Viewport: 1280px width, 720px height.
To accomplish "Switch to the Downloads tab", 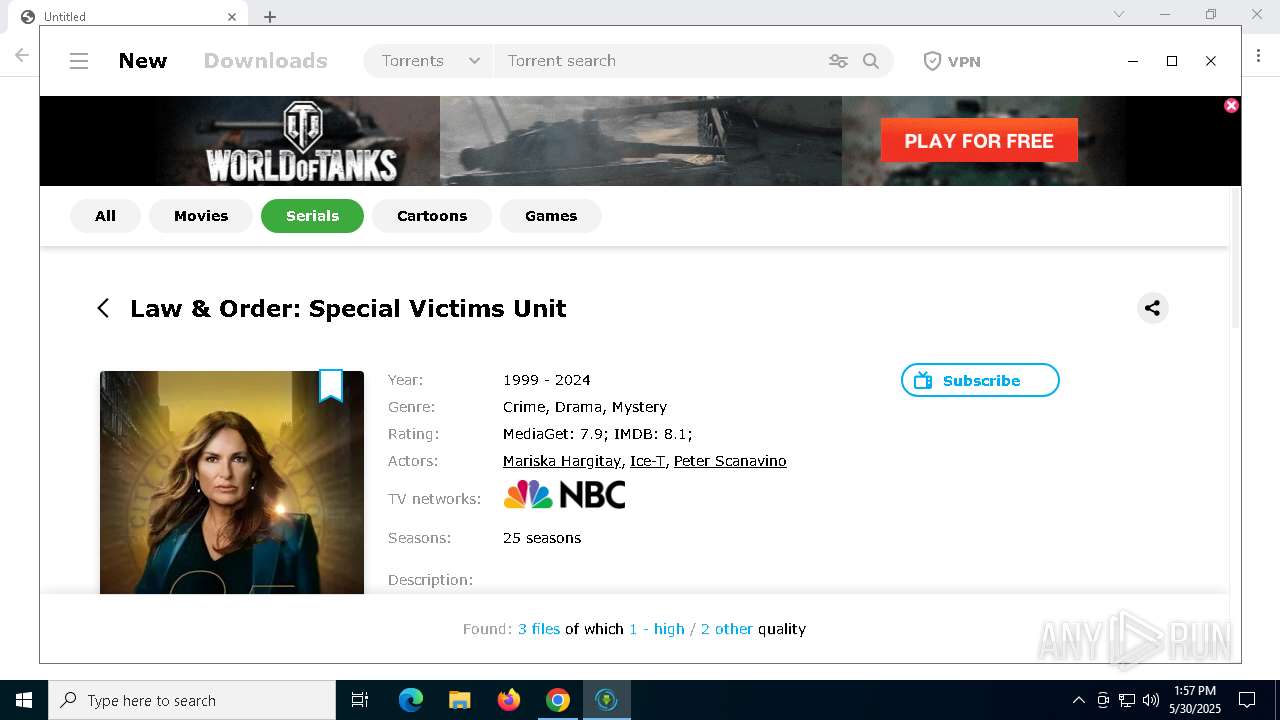I will (265, 61).
